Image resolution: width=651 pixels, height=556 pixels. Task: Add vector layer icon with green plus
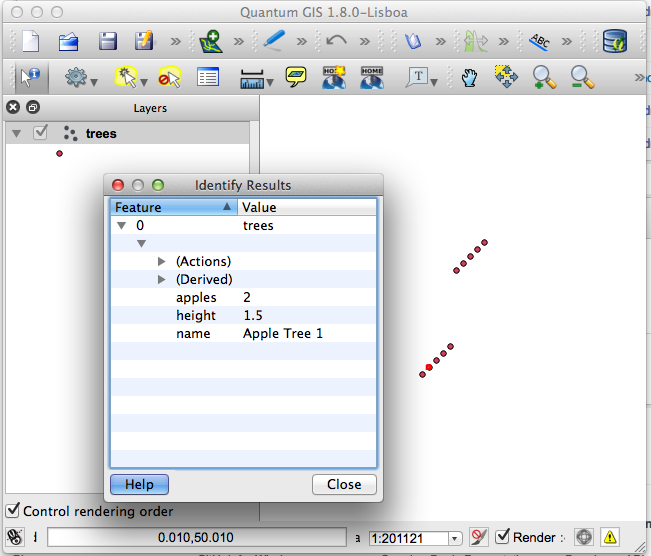point(211,41)
